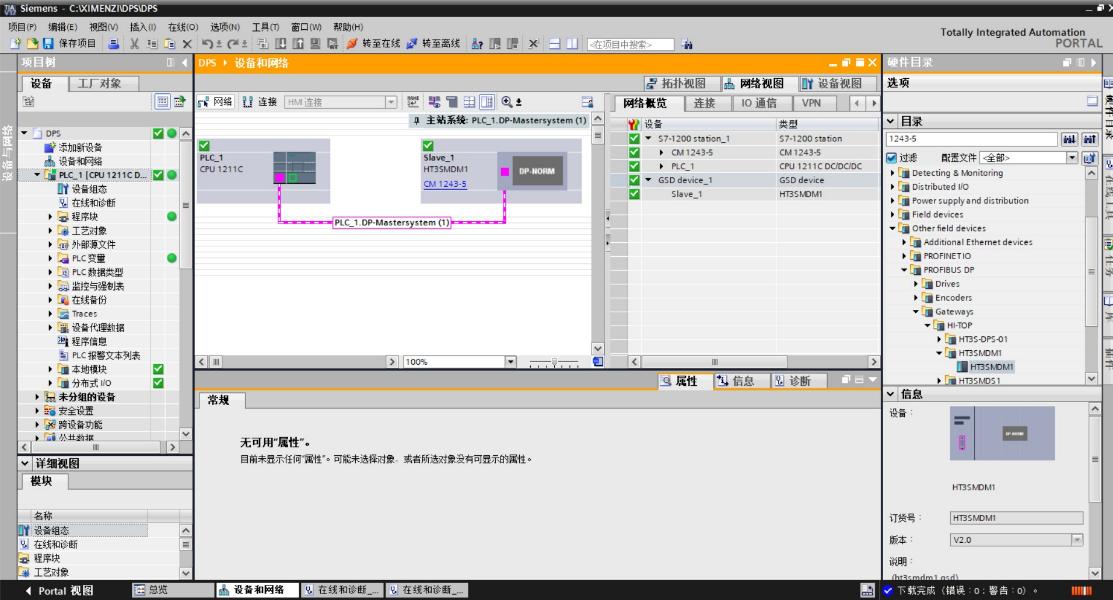Click the Save Project toolbar icon
The width and height of the screenshot is (1113, 600).
click(48, 44)
